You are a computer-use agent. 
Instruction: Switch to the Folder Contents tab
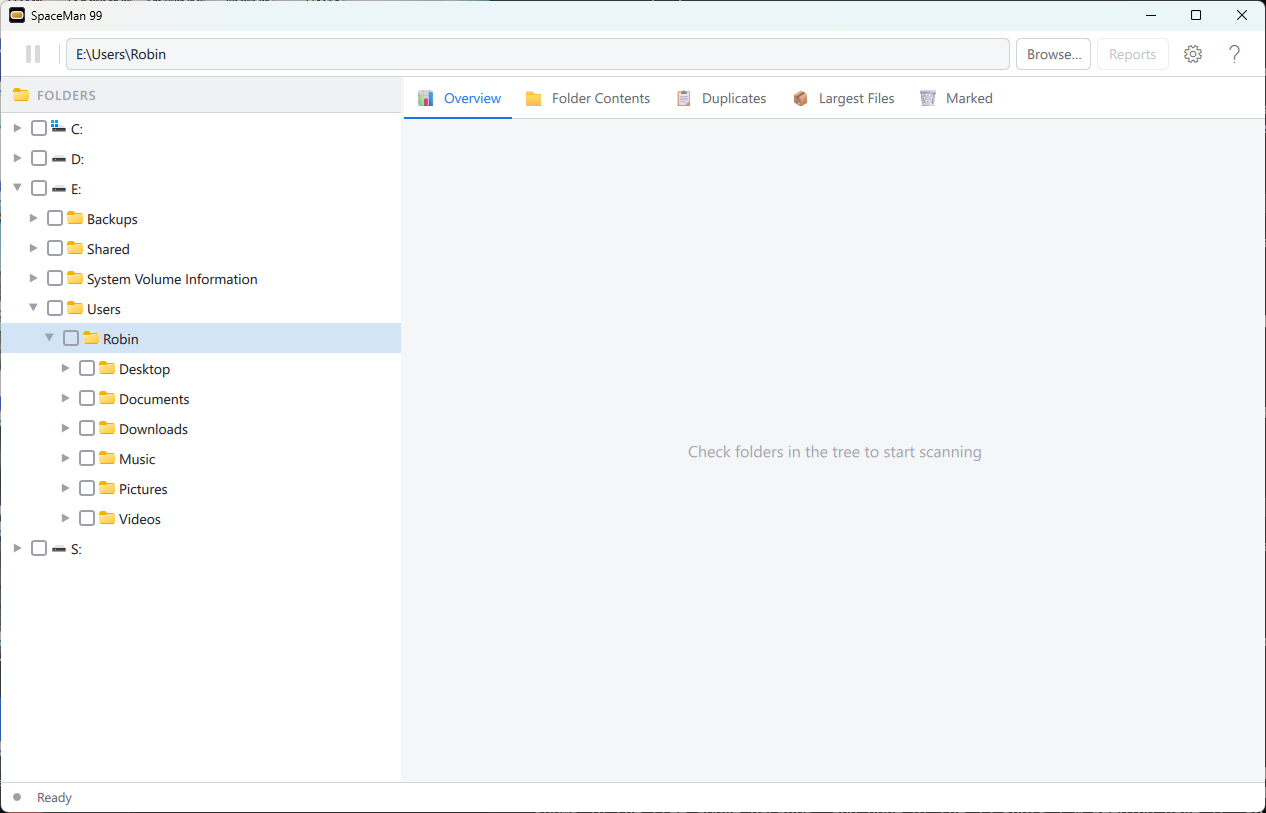click(x=588, y=98)
